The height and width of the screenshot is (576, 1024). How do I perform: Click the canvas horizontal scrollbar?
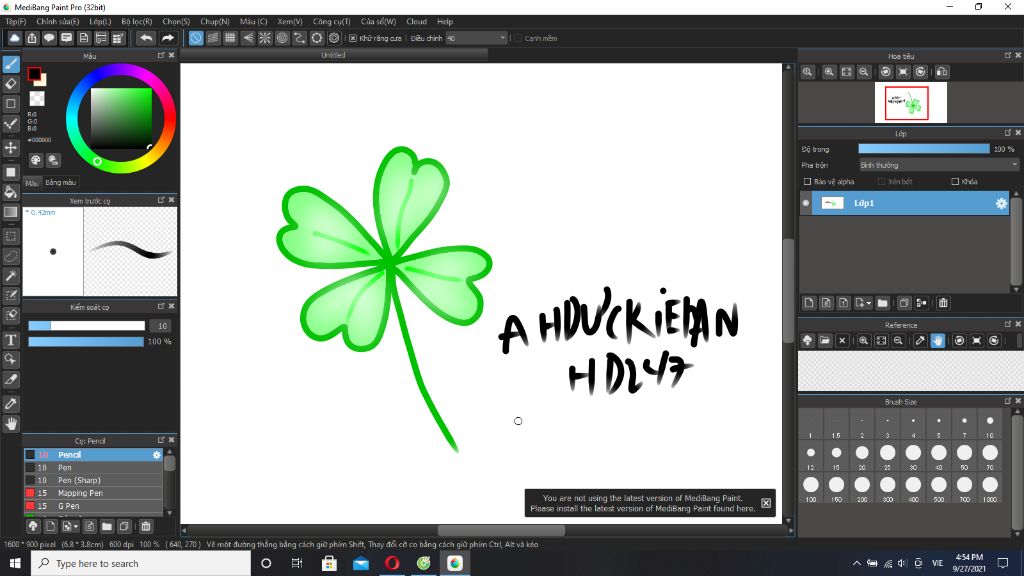click(x=502, y=530)
